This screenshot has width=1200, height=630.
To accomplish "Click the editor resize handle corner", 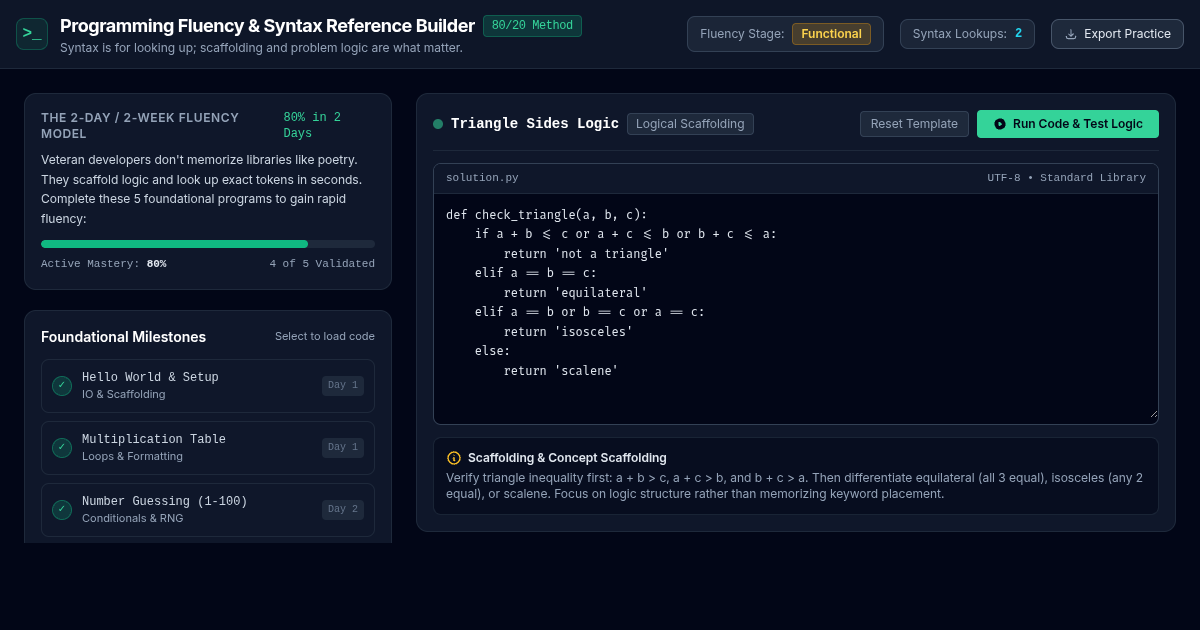I will tap(1152, 412).
